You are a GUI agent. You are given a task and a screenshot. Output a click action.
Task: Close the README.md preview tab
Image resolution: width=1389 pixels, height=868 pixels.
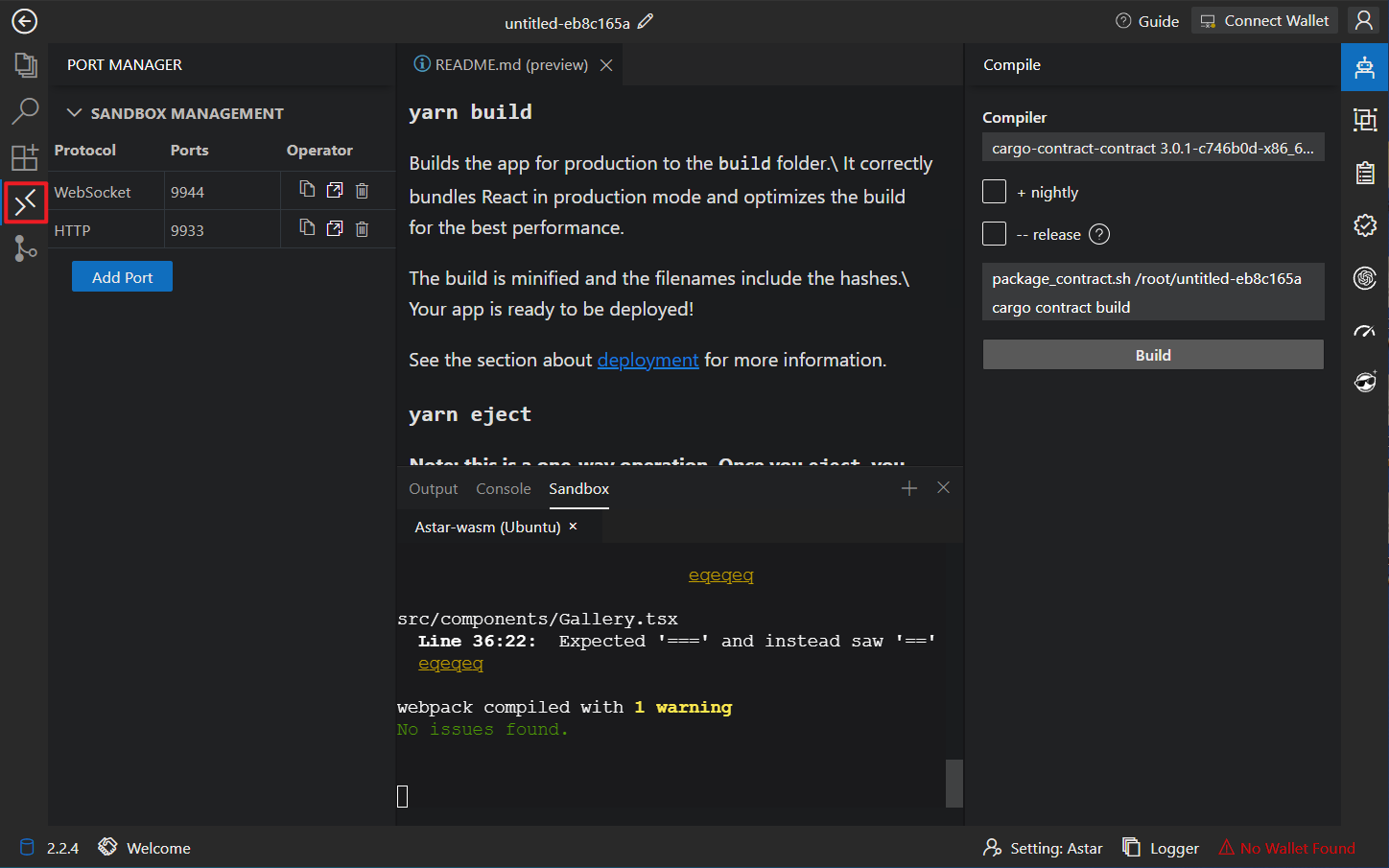(606, 65)
